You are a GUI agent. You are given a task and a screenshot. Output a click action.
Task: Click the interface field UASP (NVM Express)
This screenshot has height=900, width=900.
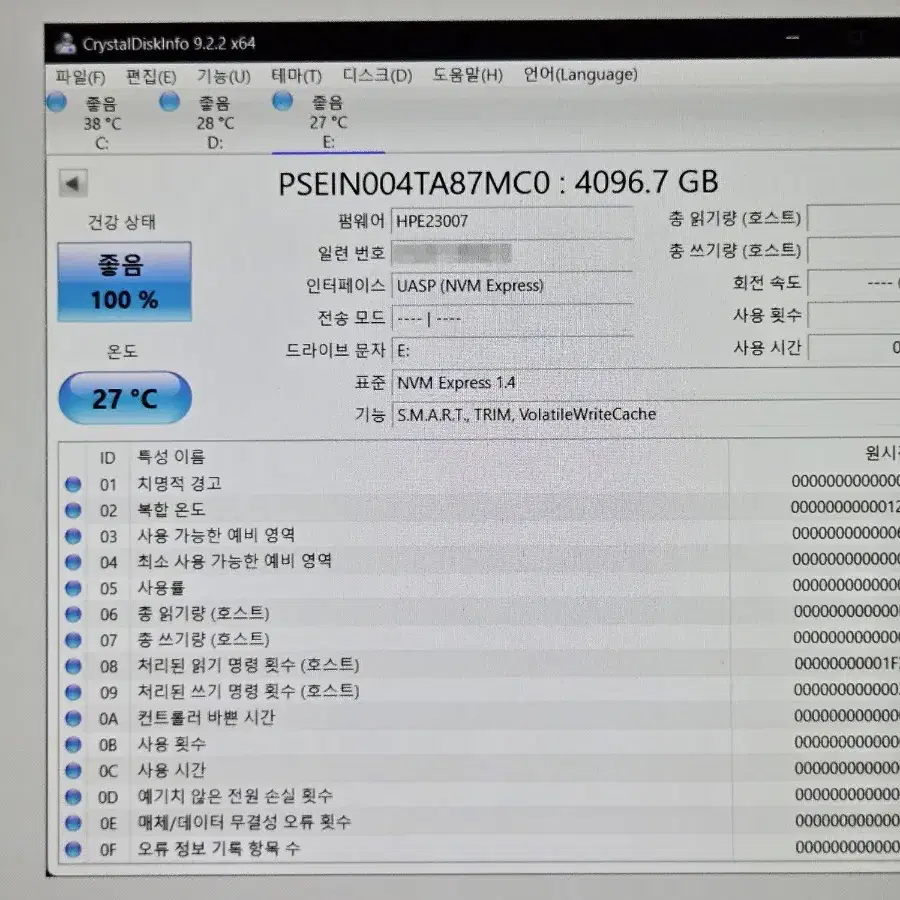(512, 285)
